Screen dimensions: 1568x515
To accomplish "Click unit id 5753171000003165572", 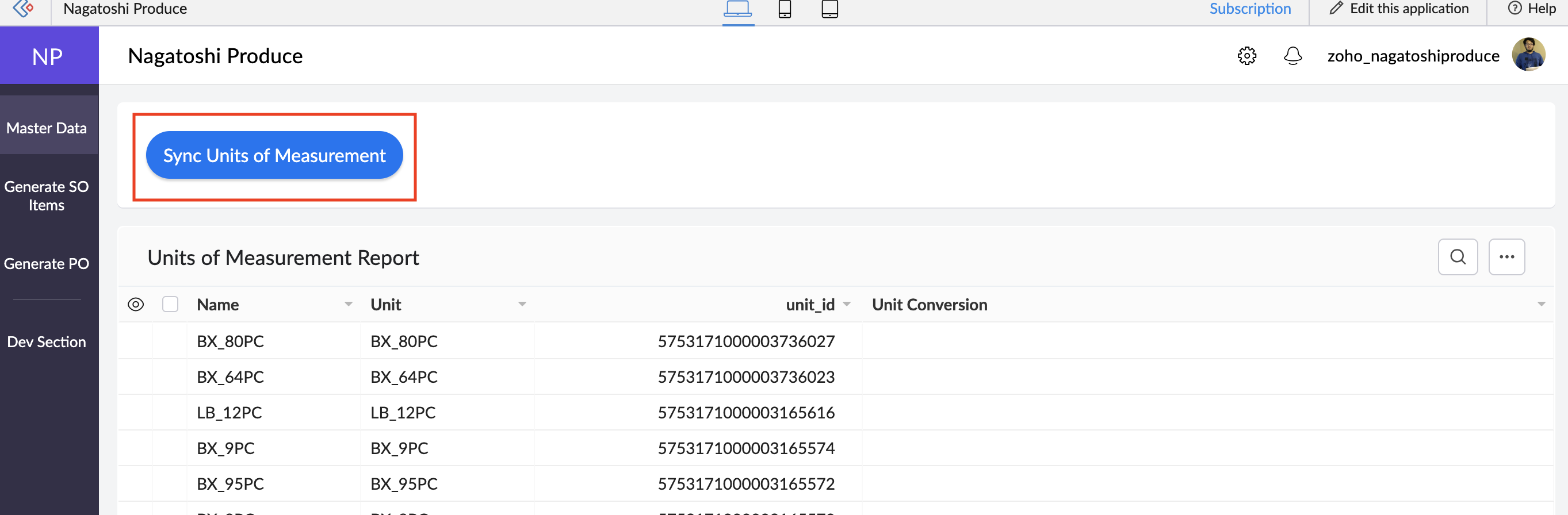I will [x=745, y=484].
